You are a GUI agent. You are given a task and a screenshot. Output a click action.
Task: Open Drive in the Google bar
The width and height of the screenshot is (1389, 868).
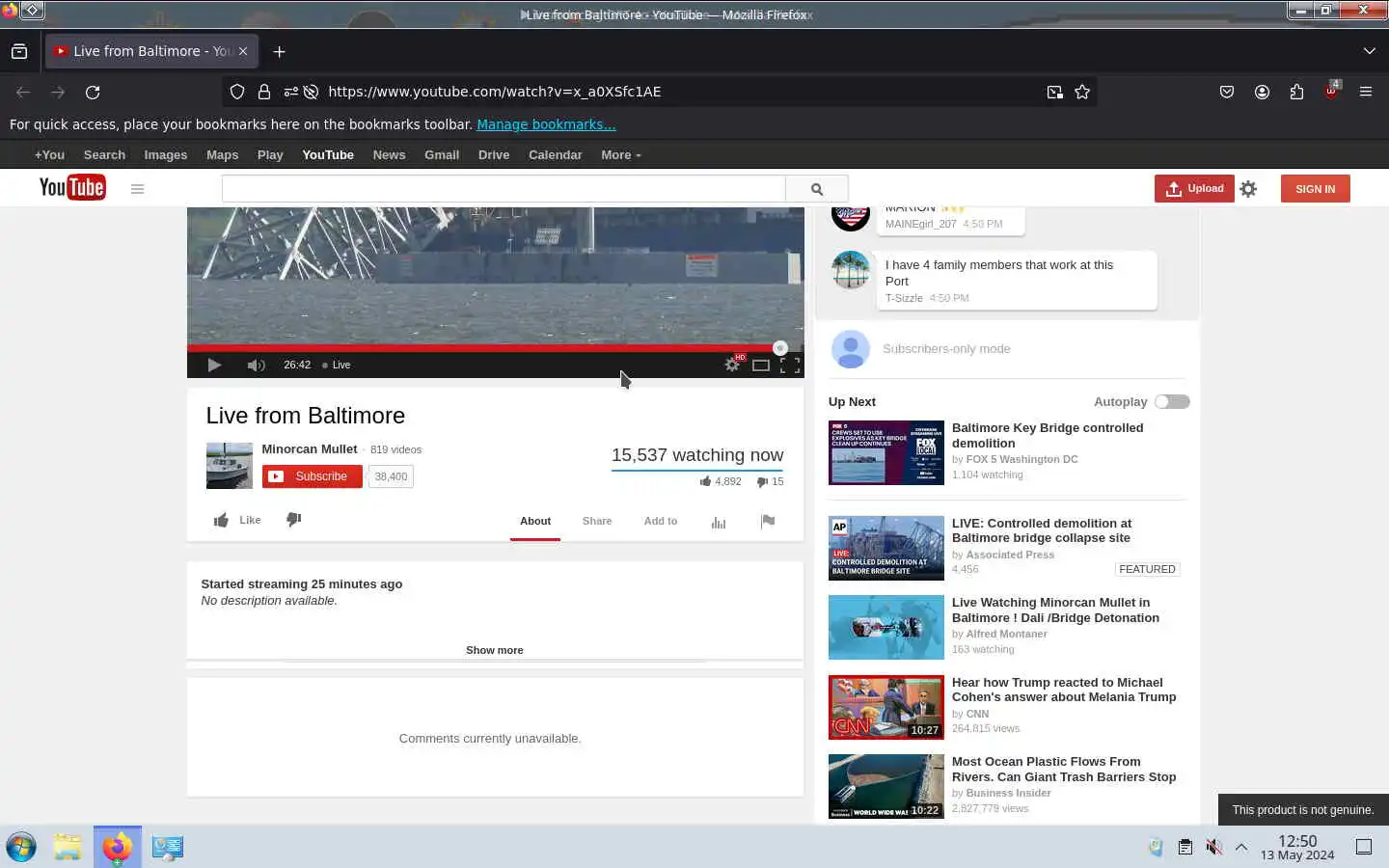point(494,154)
